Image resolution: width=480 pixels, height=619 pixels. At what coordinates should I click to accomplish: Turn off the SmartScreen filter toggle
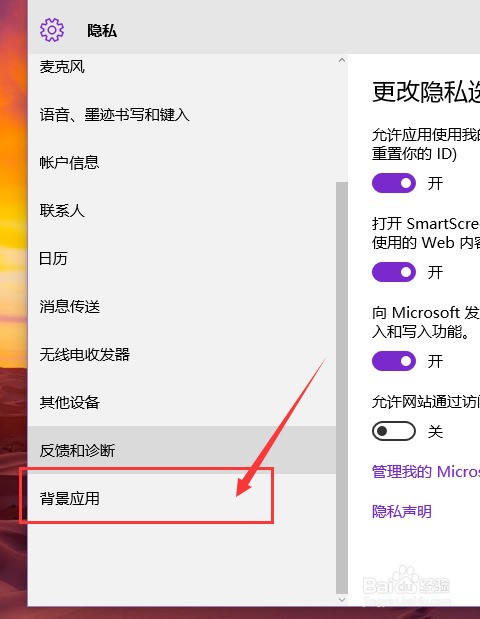[394, 272]
